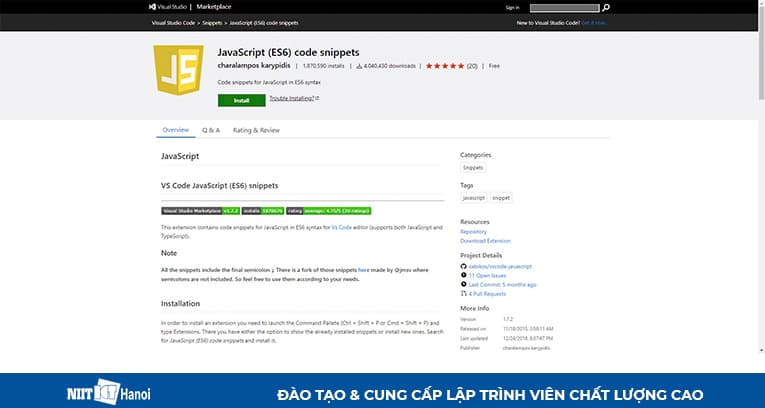Click the clock icon beside Last Commit

463,284
